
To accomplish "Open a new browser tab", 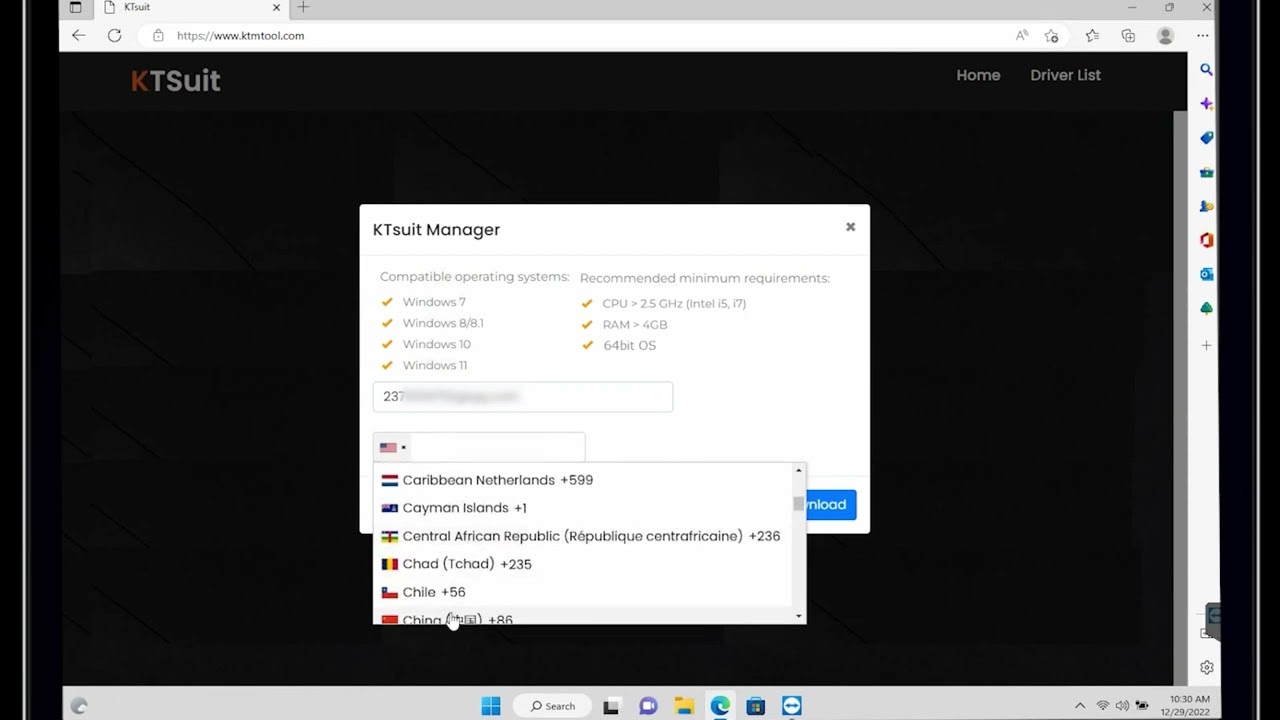I will click(303, 7).
